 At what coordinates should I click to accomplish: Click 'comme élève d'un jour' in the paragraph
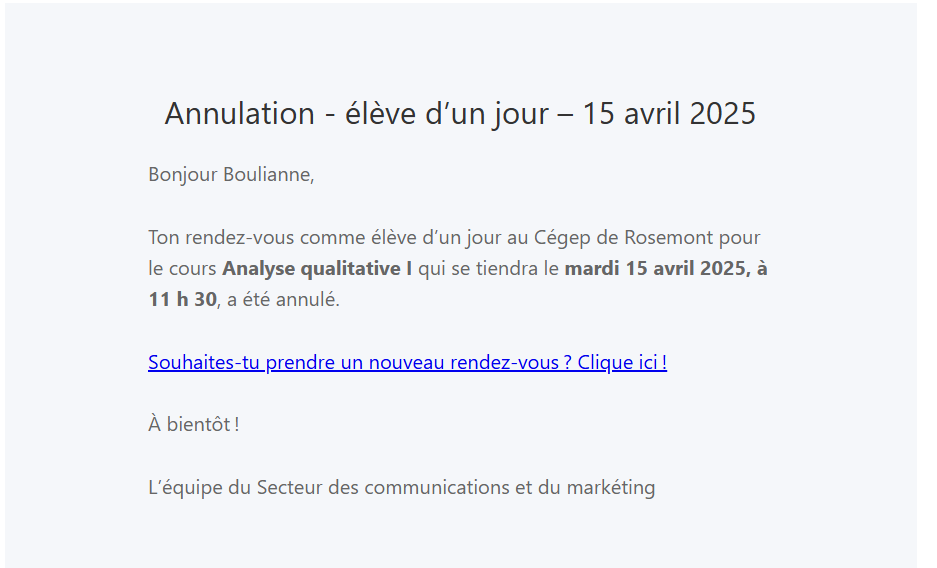(385, 238)
